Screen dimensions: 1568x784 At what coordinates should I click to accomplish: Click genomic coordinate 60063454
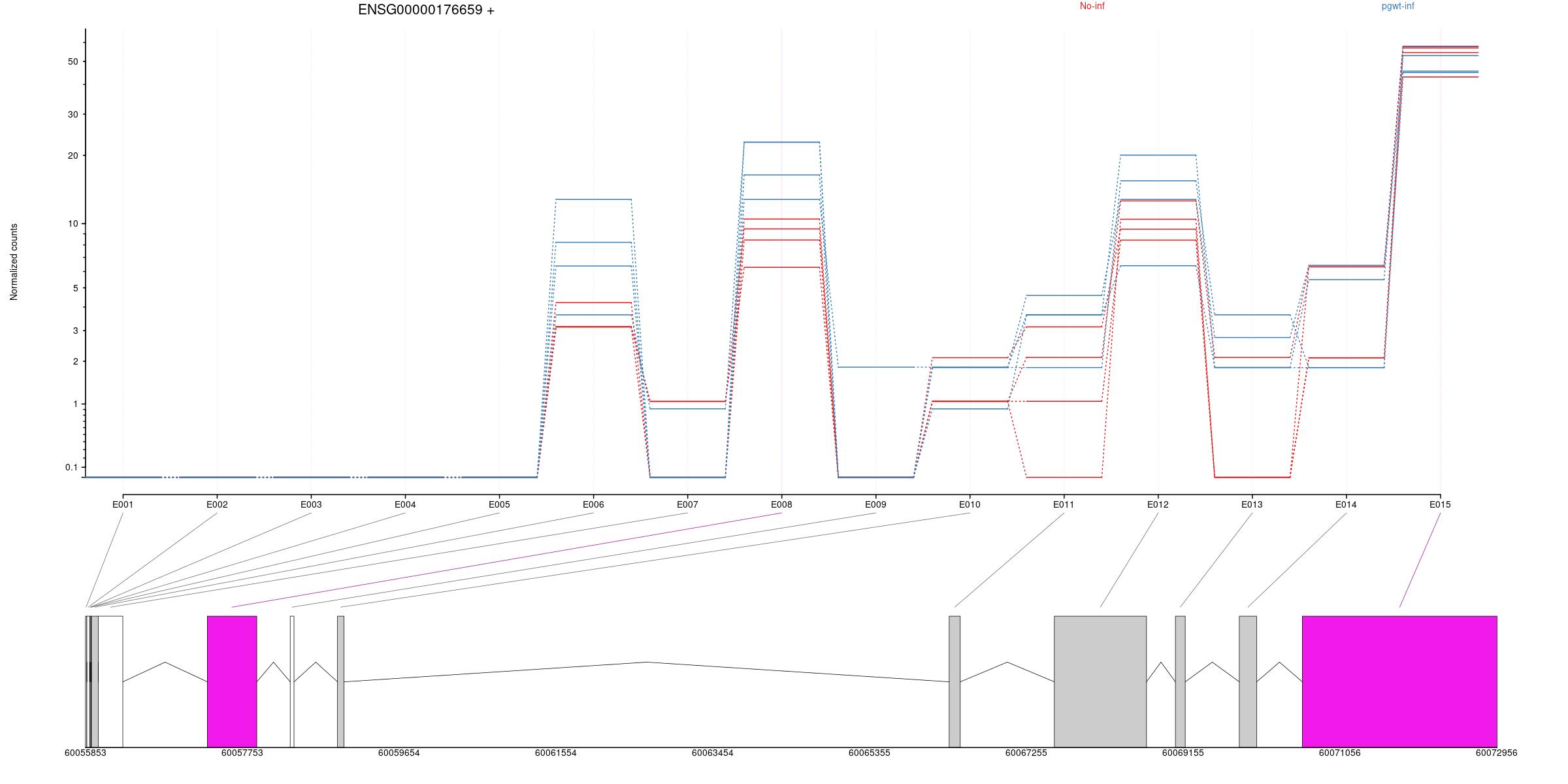713,753
